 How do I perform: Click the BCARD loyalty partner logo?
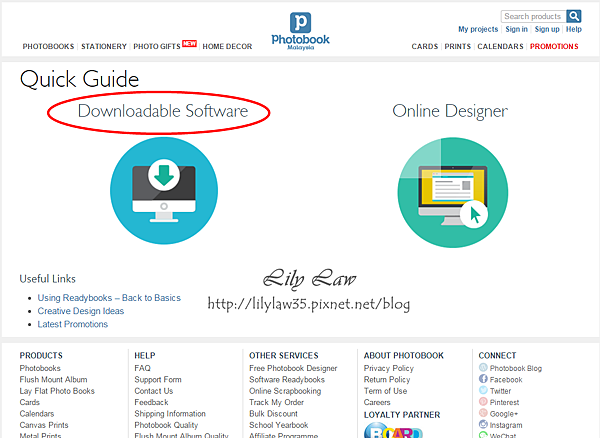[x=393, y=430]
